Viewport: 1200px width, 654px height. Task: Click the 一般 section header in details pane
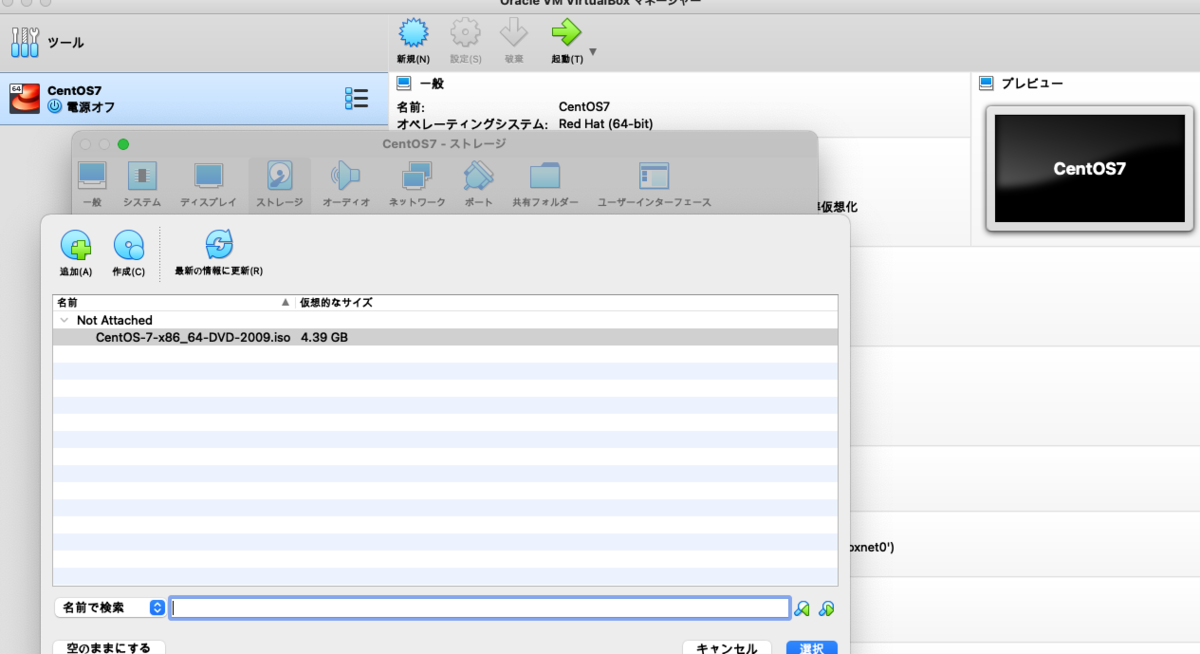pos(421,83)
